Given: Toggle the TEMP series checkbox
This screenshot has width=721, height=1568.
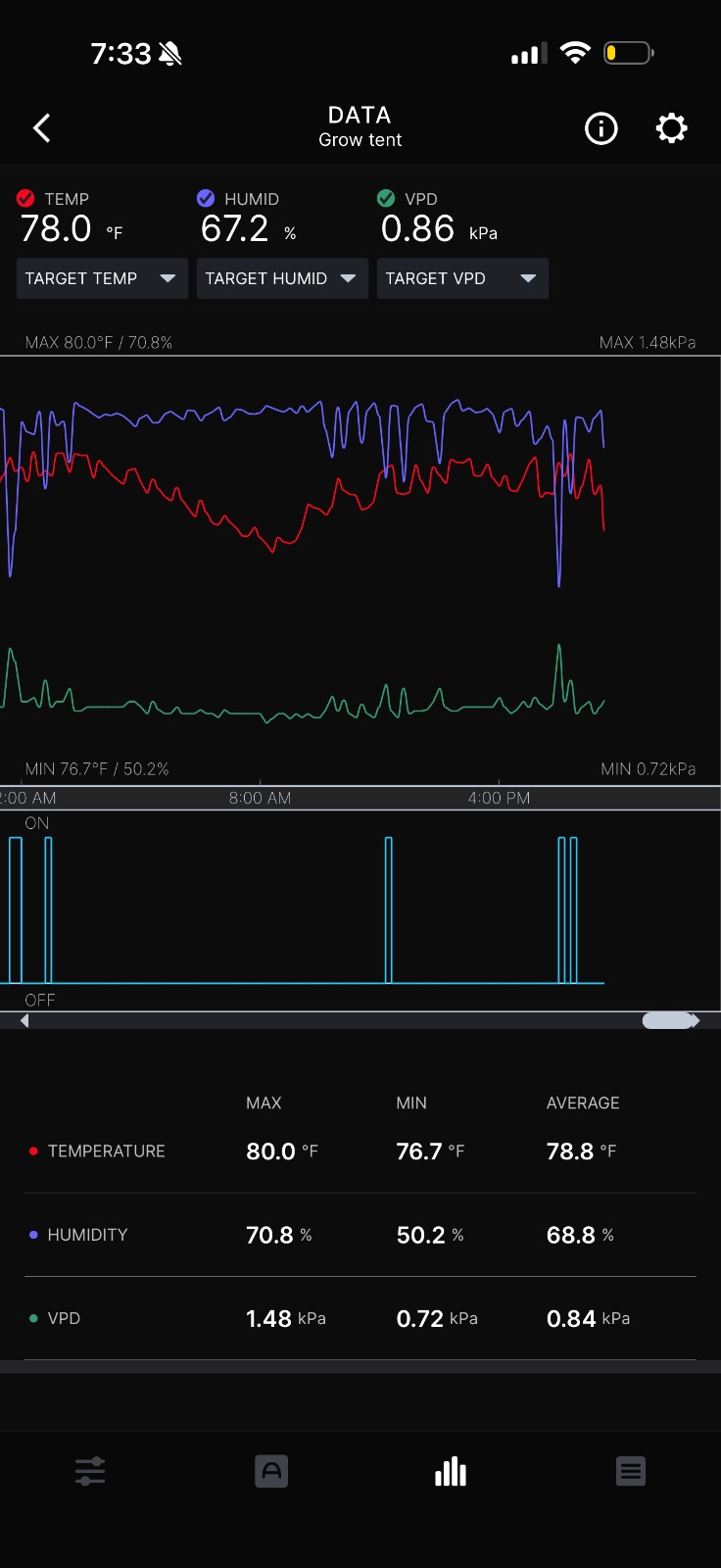Looking at the screenshot, I should (x=26, y=198).
